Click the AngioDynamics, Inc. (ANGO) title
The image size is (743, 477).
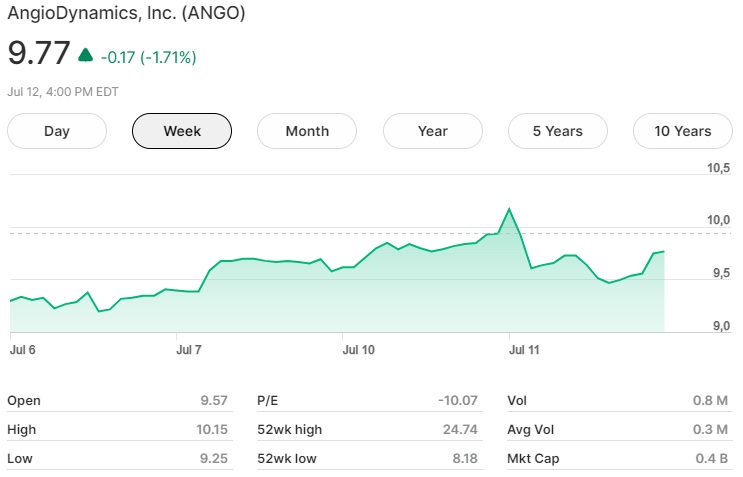point(126,13)
